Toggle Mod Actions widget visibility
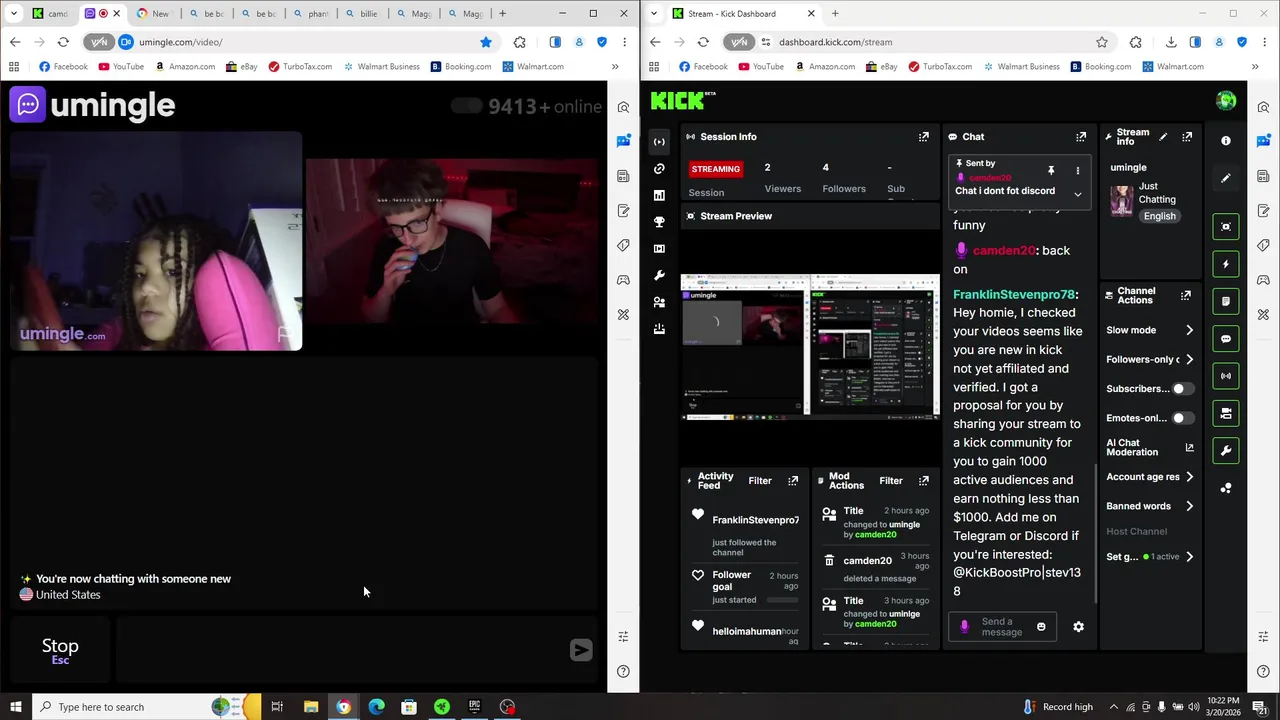Screen dimensions: 1280x720 click(1226, 301)
